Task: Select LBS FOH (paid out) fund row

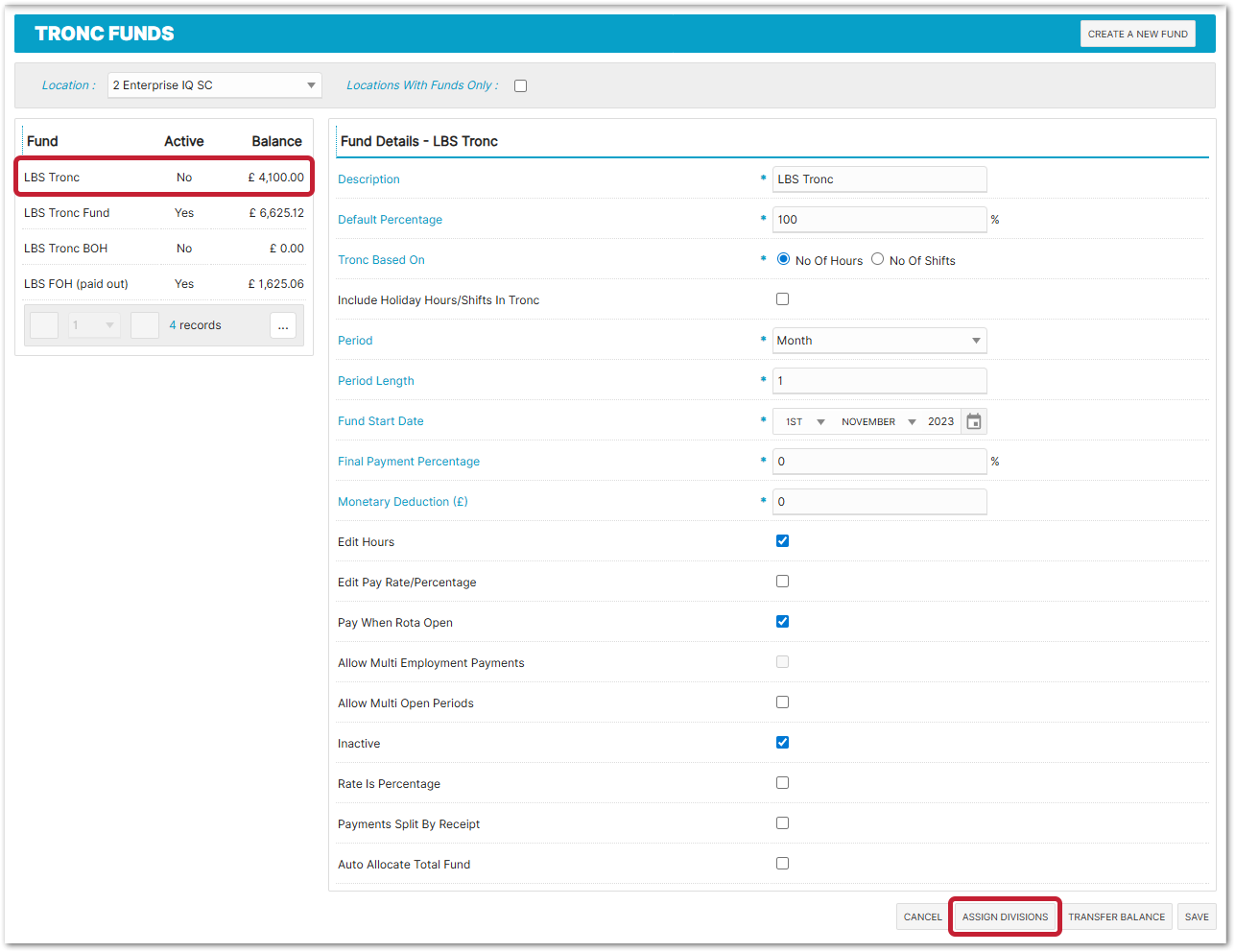Action: 76,284
